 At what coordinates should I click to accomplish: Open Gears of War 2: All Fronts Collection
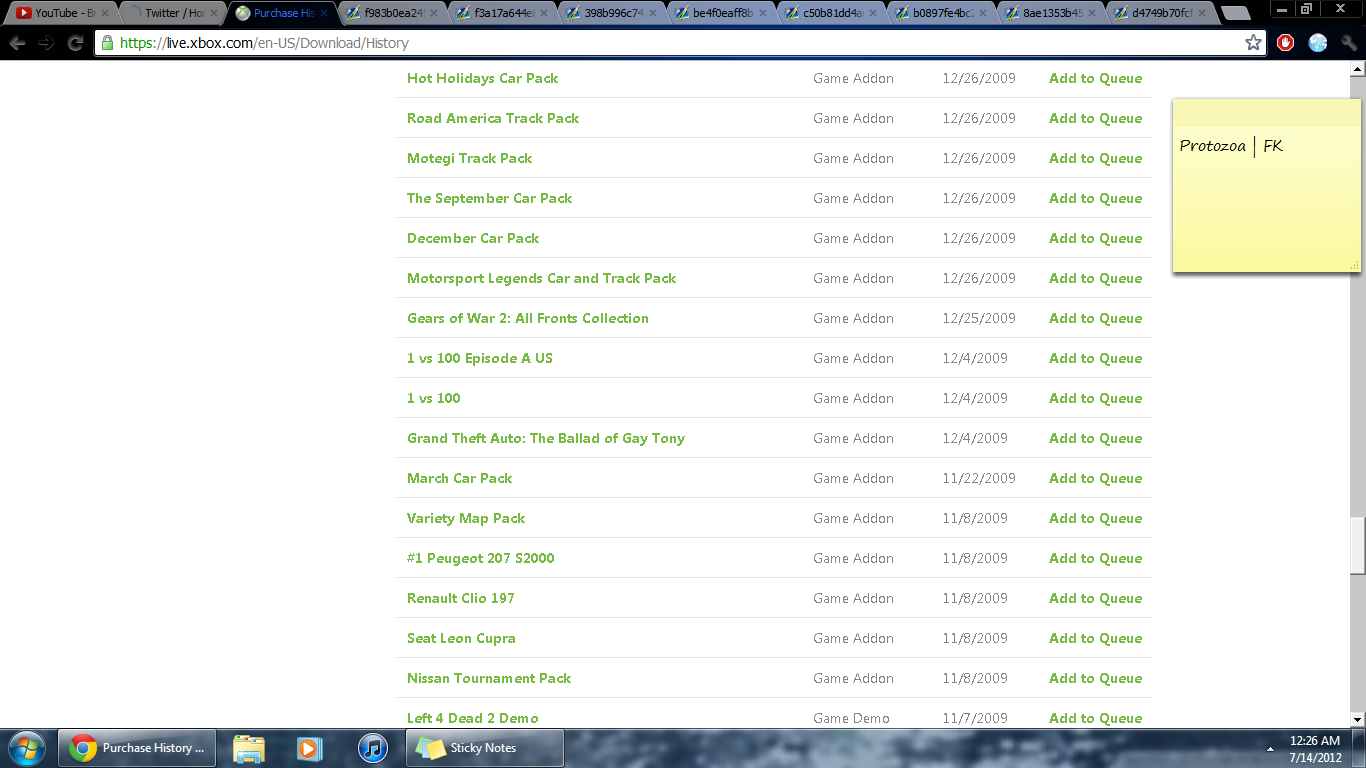point(528,318)
